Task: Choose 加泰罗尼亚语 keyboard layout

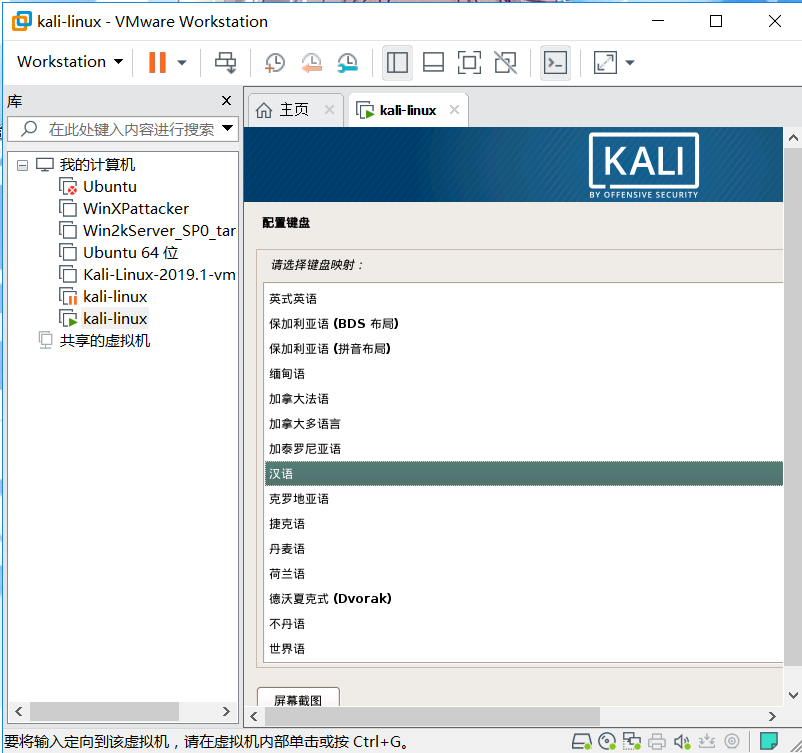Action: [524, 449]
